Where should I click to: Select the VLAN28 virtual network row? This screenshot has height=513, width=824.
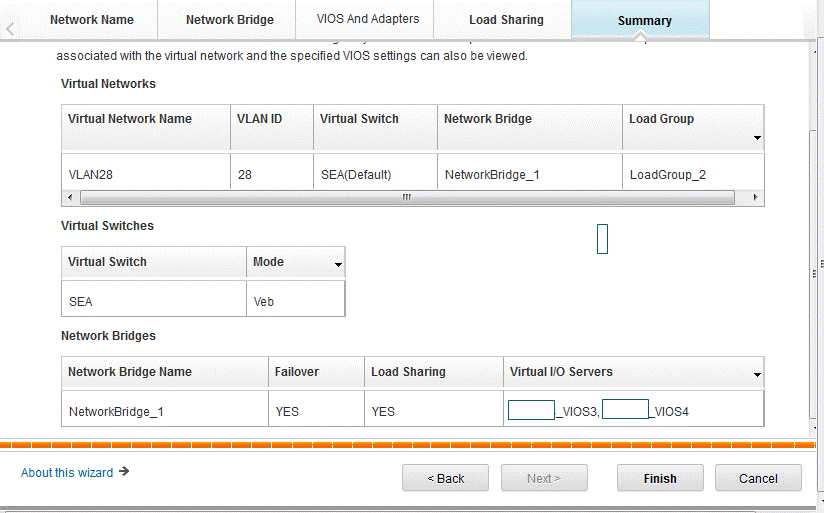[90, 174]
